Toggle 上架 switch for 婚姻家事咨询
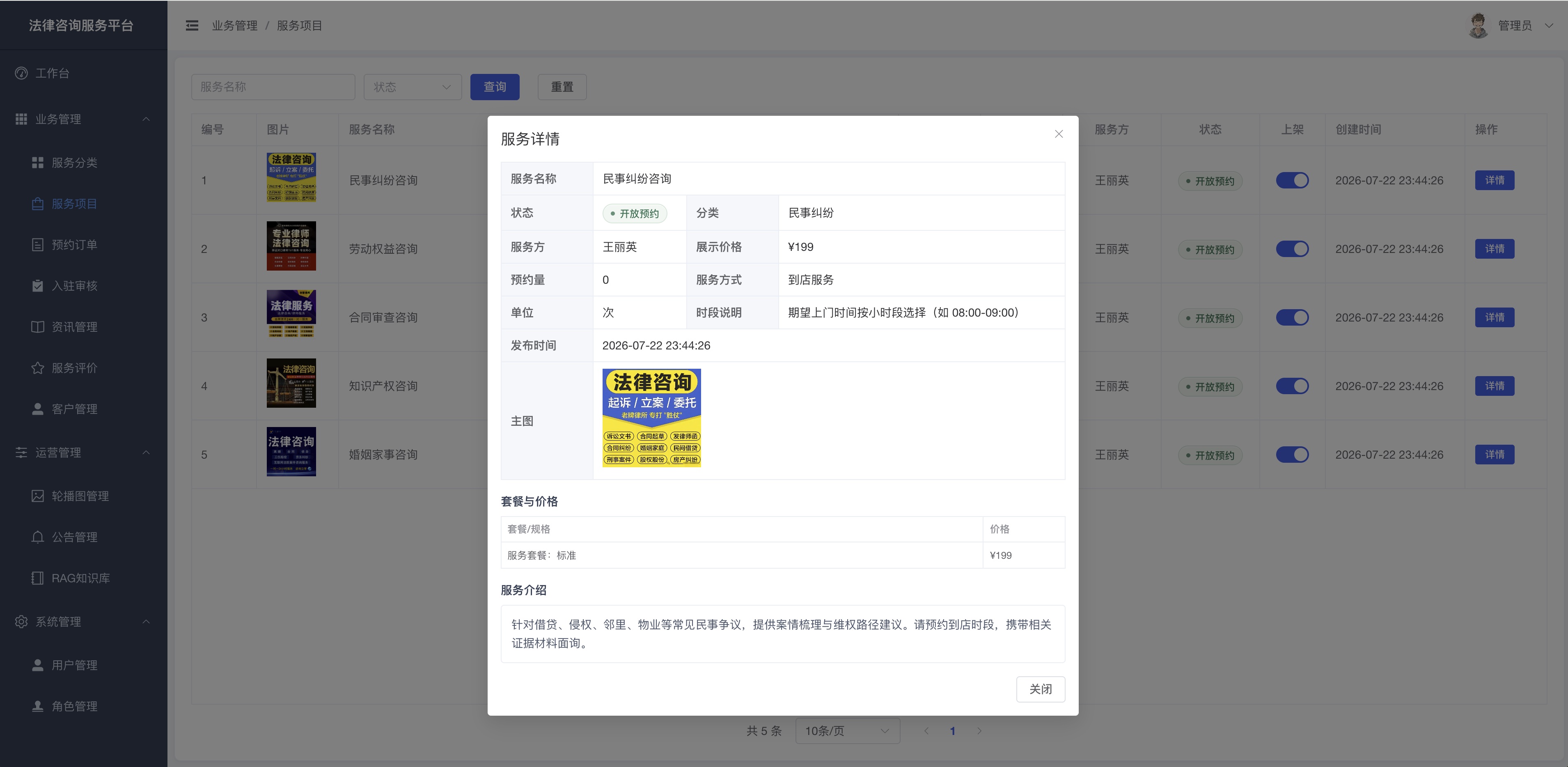Viewport: 1568px width, 767px height. (x=1292, y=455)
